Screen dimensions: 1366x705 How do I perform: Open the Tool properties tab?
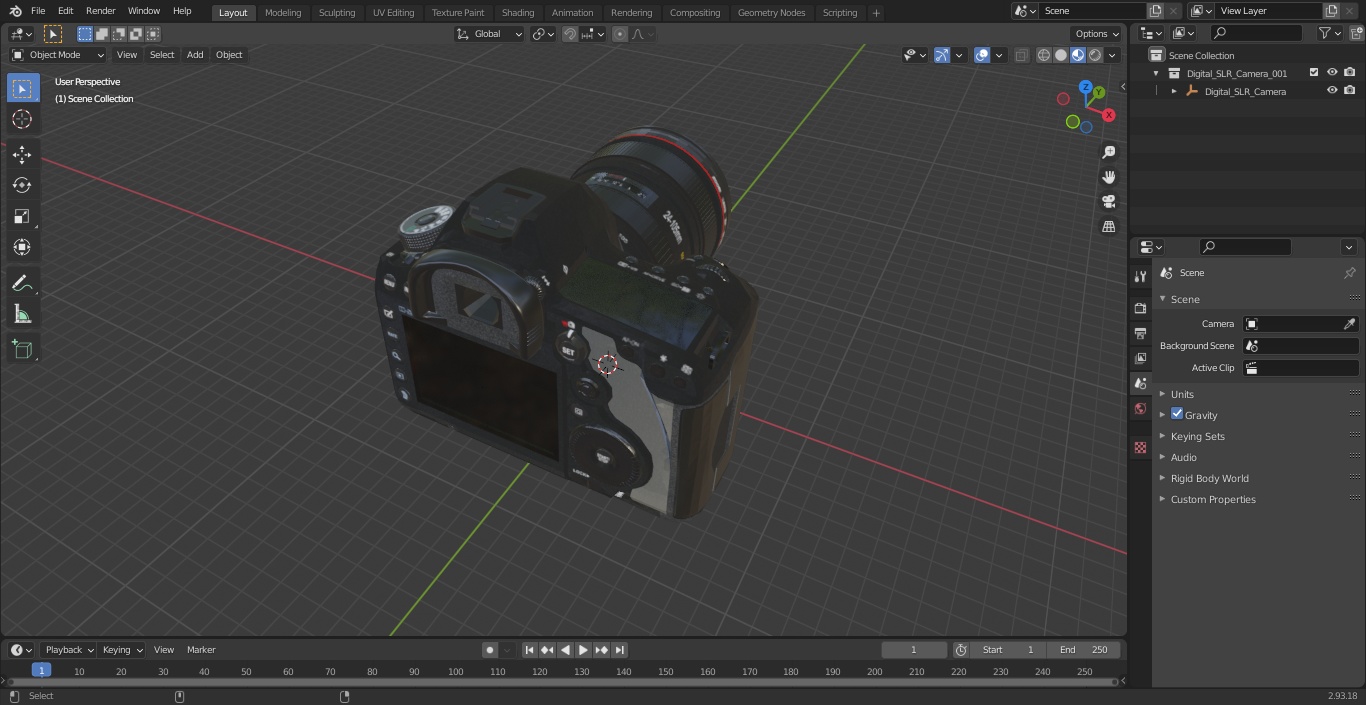pos(1140,277)
